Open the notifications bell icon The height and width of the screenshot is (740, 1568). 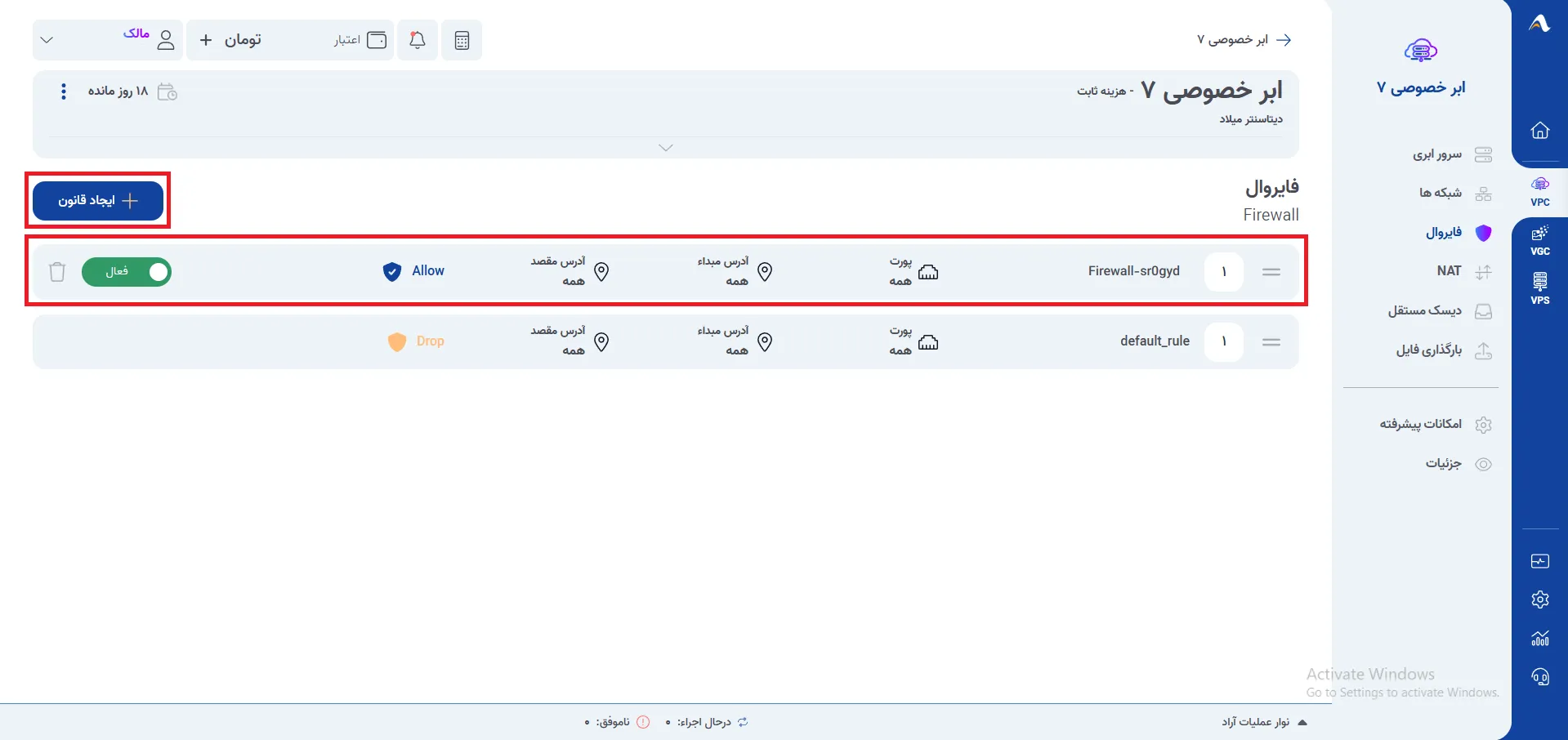click(418, 40)
